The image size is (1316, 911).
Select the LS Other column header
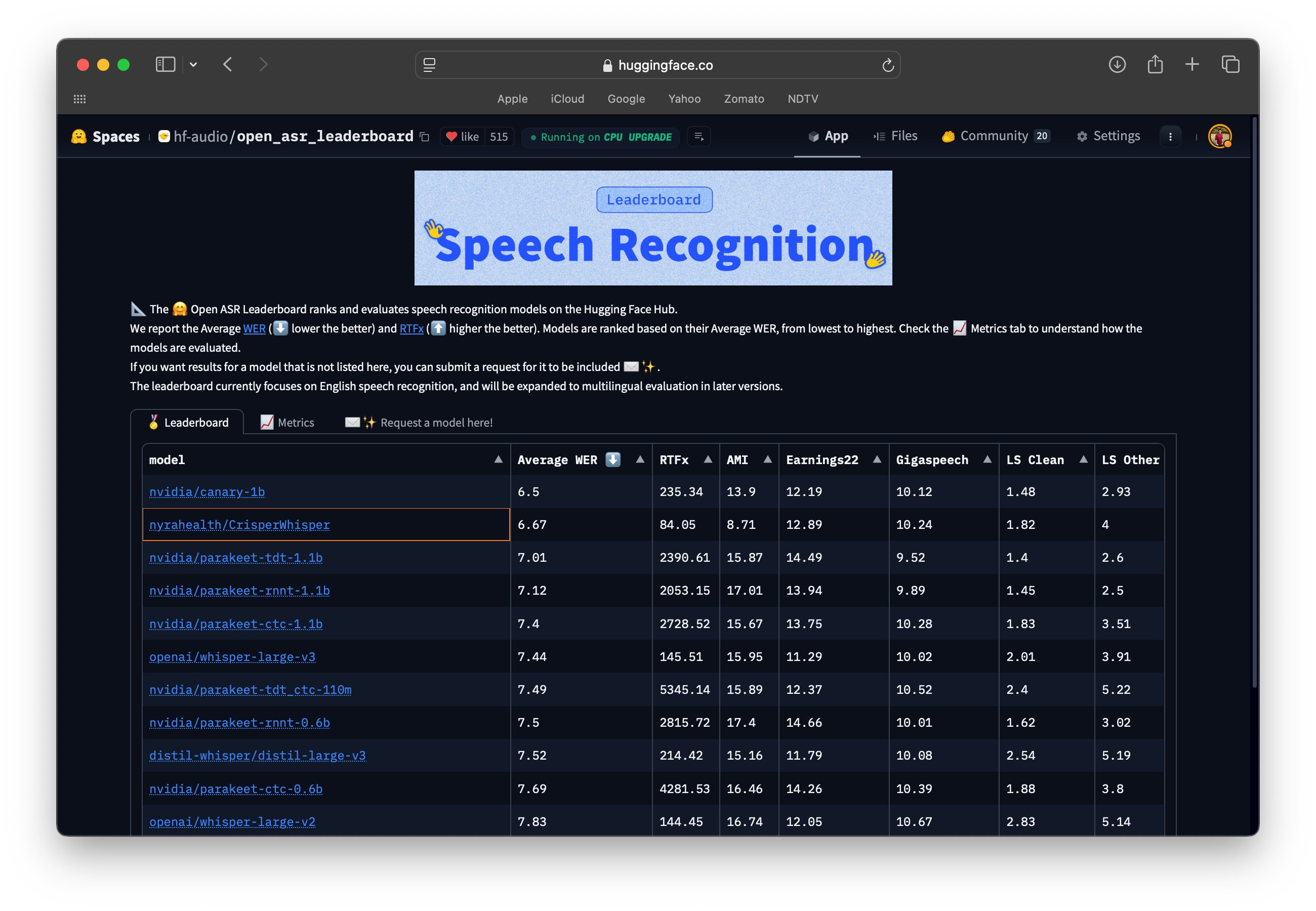click(x=1129, y=460)
